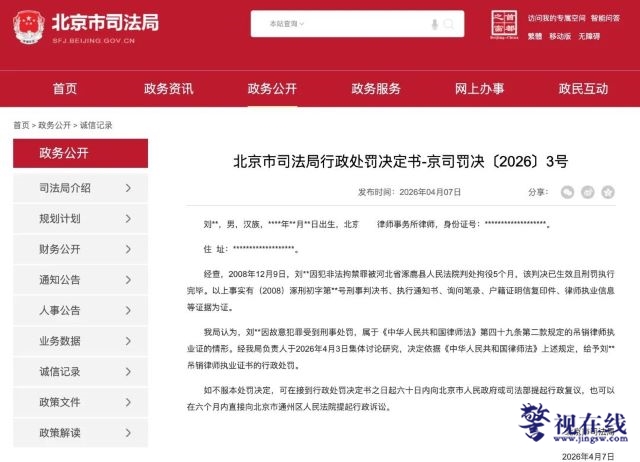640x462 pixels.
Task: Click the 住址 line in the article
Action: (x=251, y=249)
